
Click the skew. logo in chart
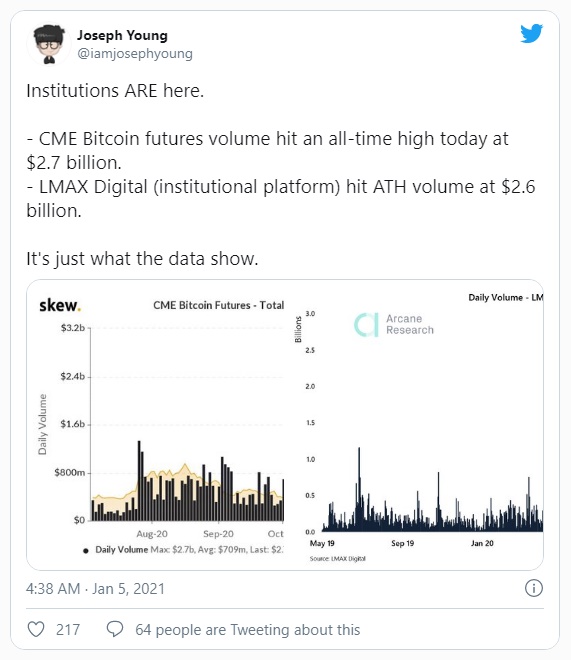tap(60, 305)
